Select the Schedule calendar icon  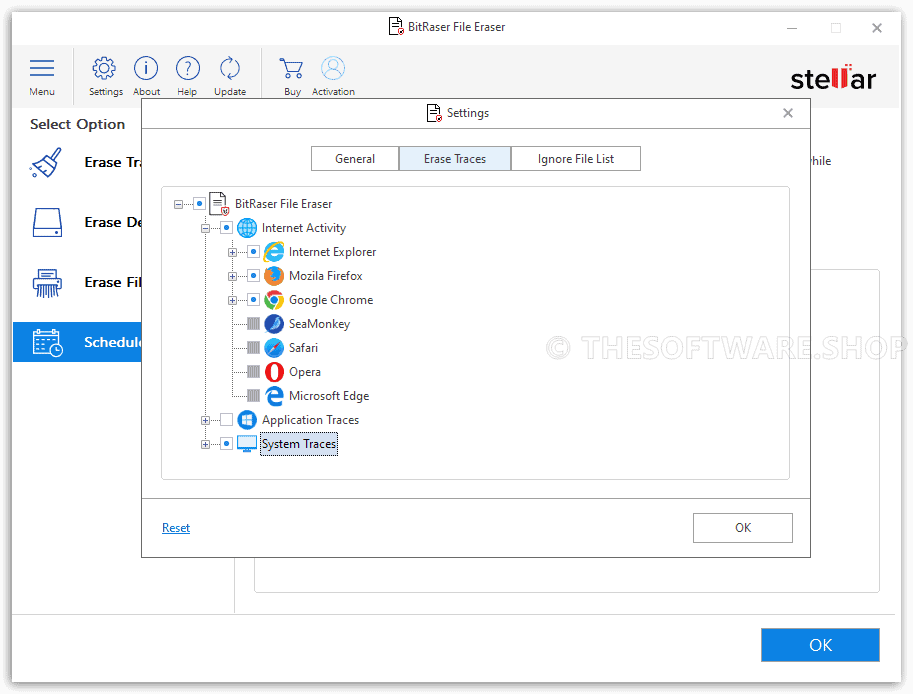[x=48, y=342]
